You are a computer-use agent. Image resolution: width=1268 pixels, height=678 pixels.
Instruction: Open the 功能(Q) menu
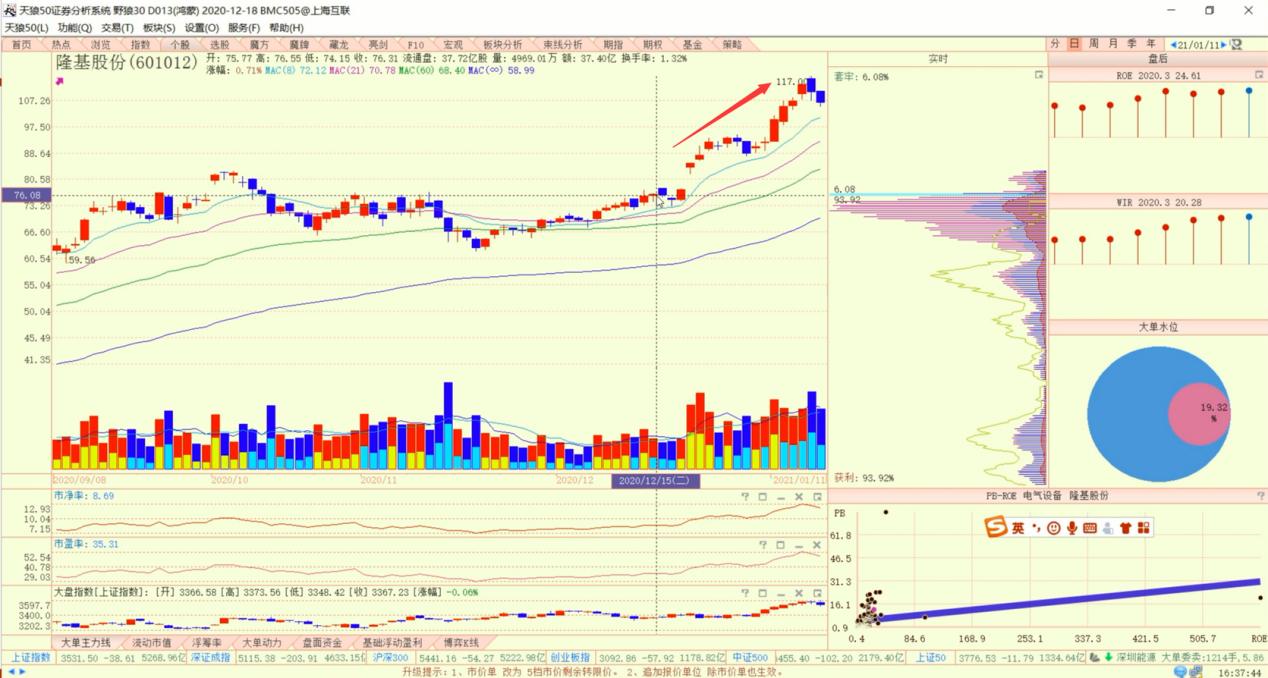74,28
